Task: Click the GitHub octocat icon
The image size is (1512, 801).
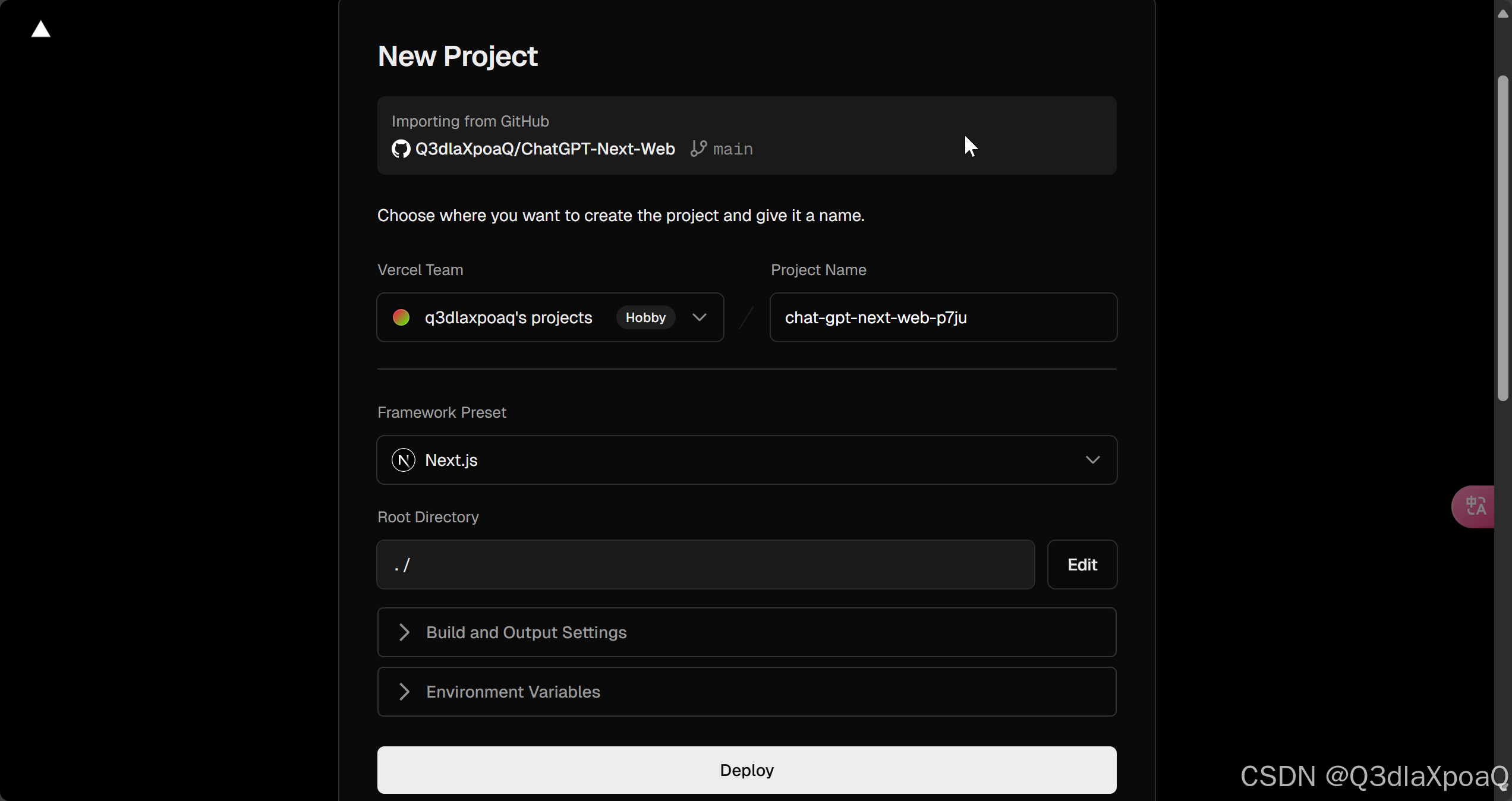Action: [x=401, y=149]
